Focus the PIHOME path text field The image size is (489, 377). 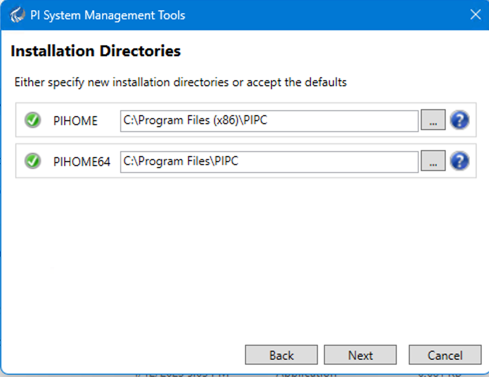coord(269,121)
